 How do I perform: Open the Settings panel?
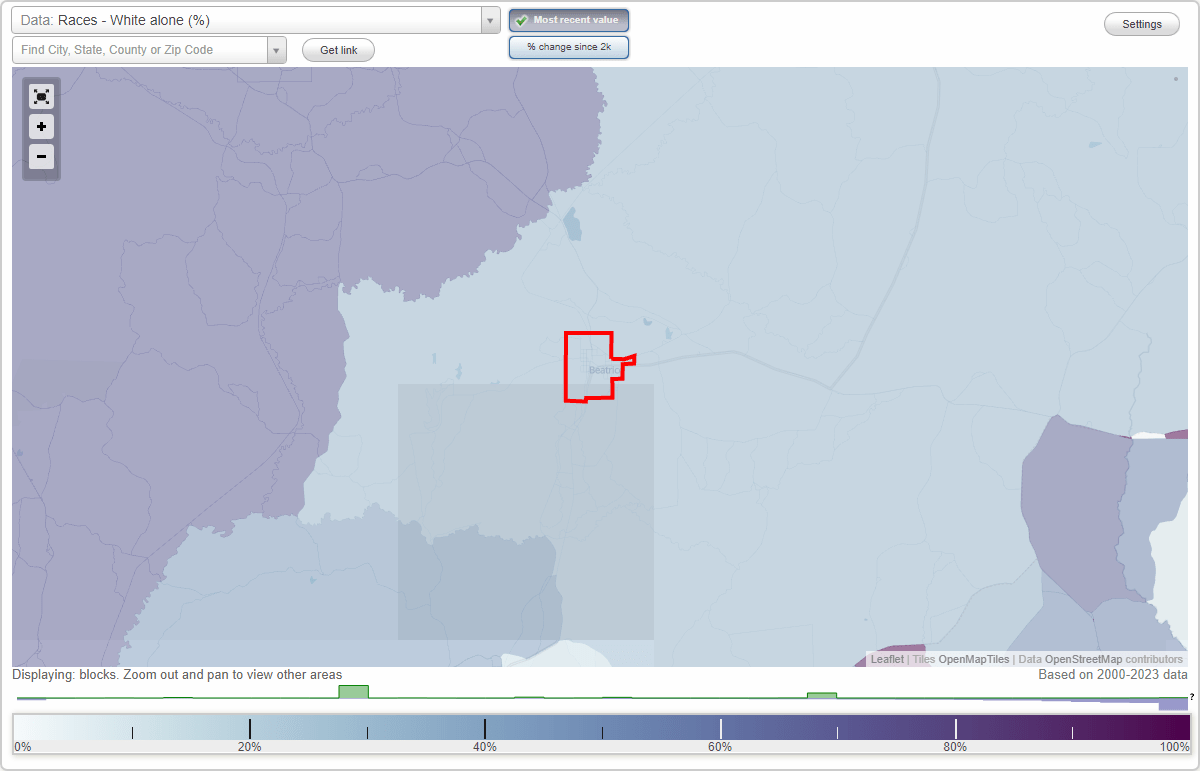(x=1141, y=23)
